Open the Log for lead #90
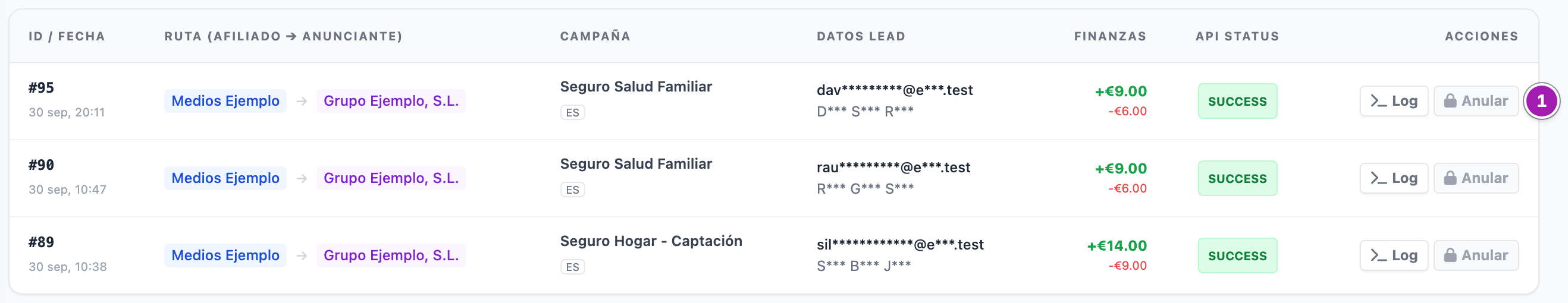 click(x=1393, y=178)
